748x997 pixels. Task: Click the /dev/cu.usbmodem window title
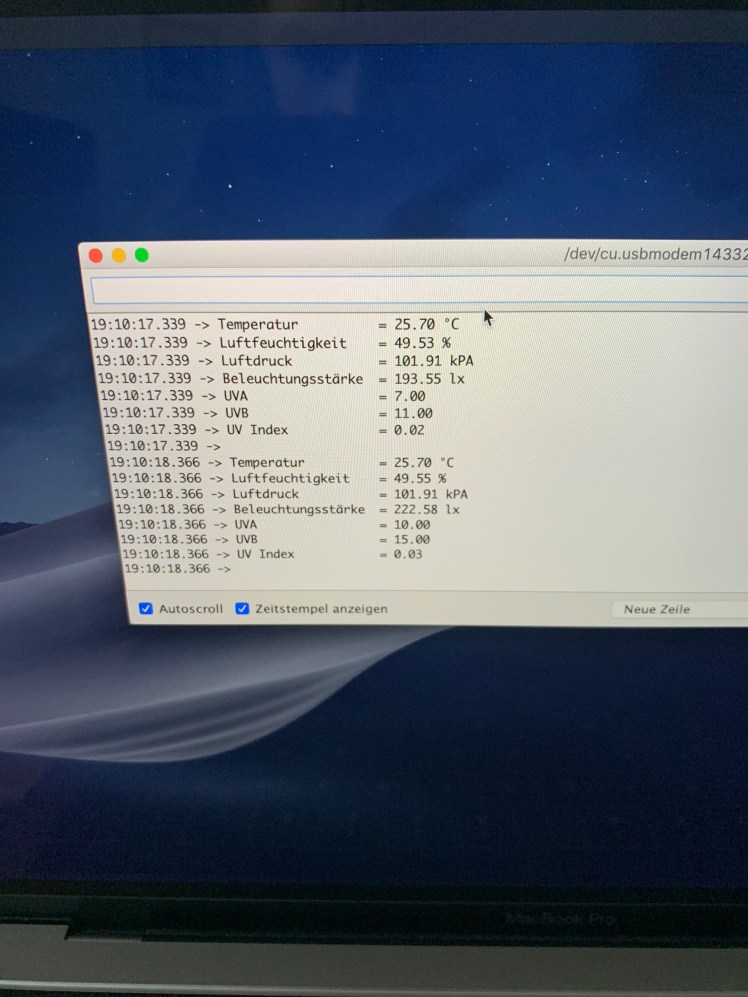(655, 254)
